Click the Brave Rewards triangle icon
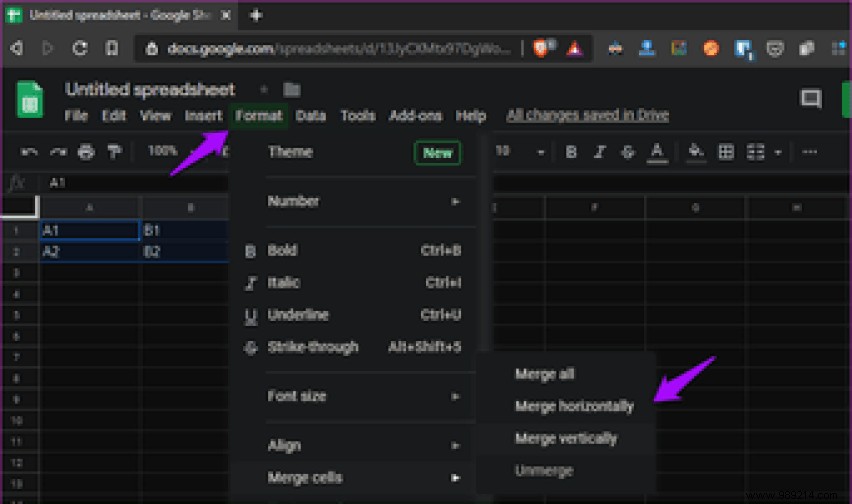Viewport: 852px width, 504px height. pyautogui.click(x=574, y=49)
